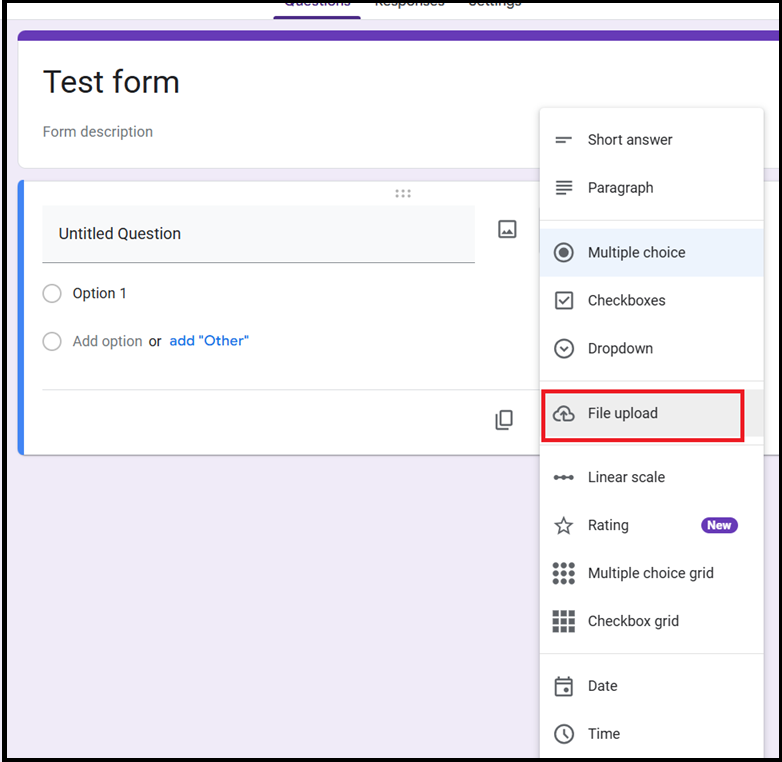Select the Option 1 radio button
Screen dimensions: 782x762
click(x=52, y=294)
